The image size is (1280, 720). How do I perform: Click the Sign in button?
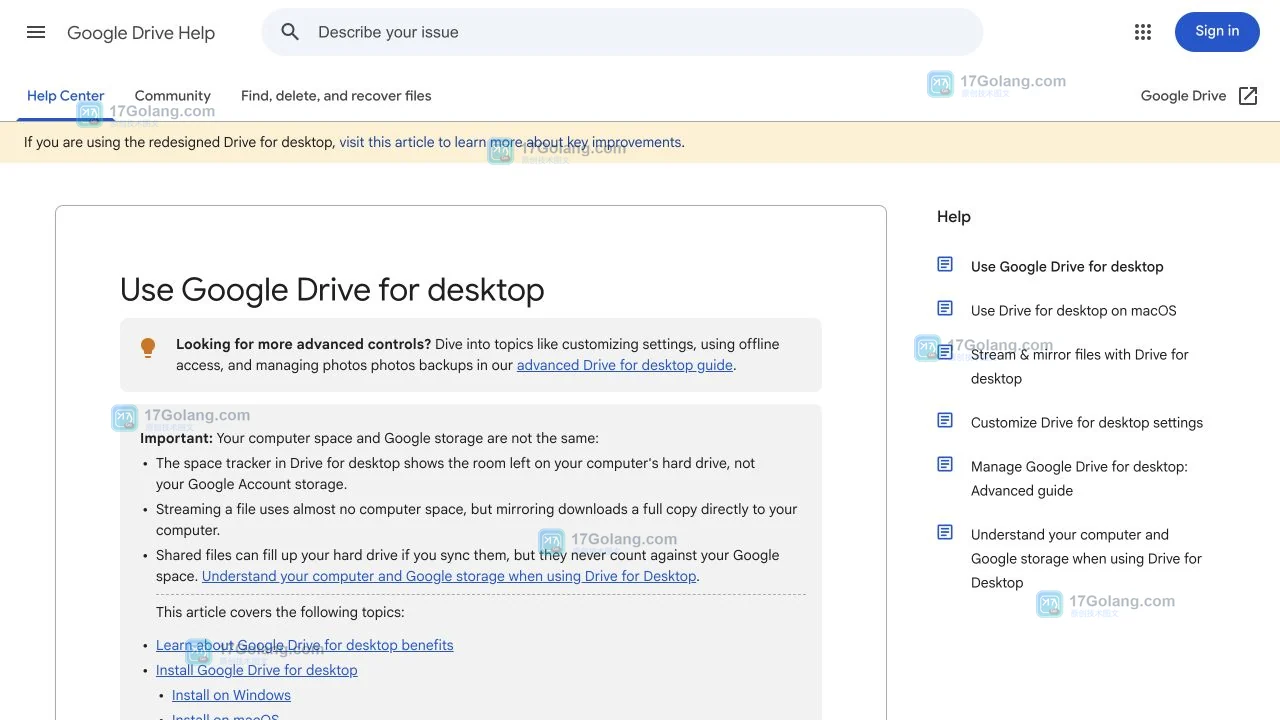pyautogui.click(x=1217, y=32)
